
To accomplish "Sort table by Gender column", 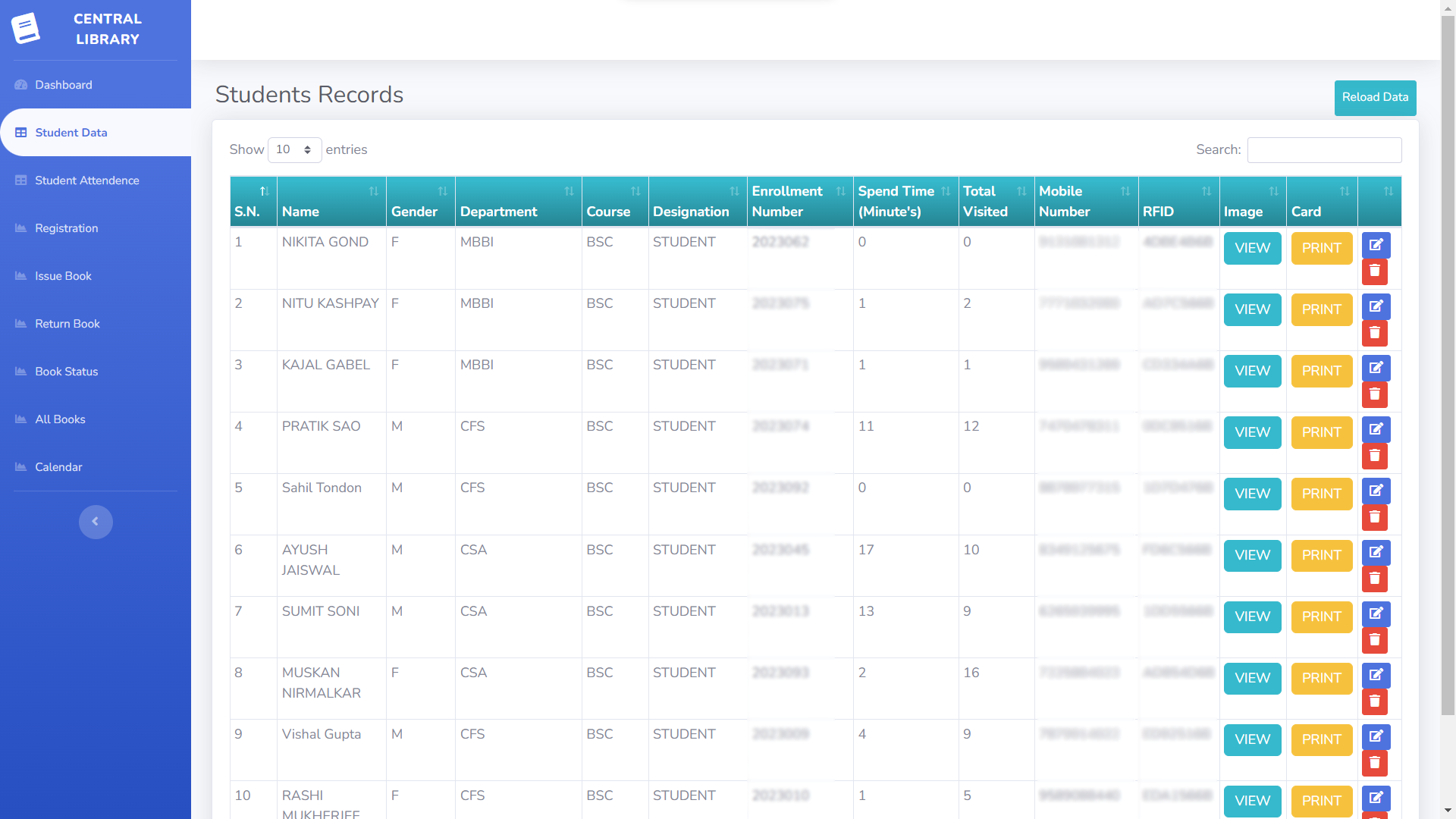I will tap(420, 202).
